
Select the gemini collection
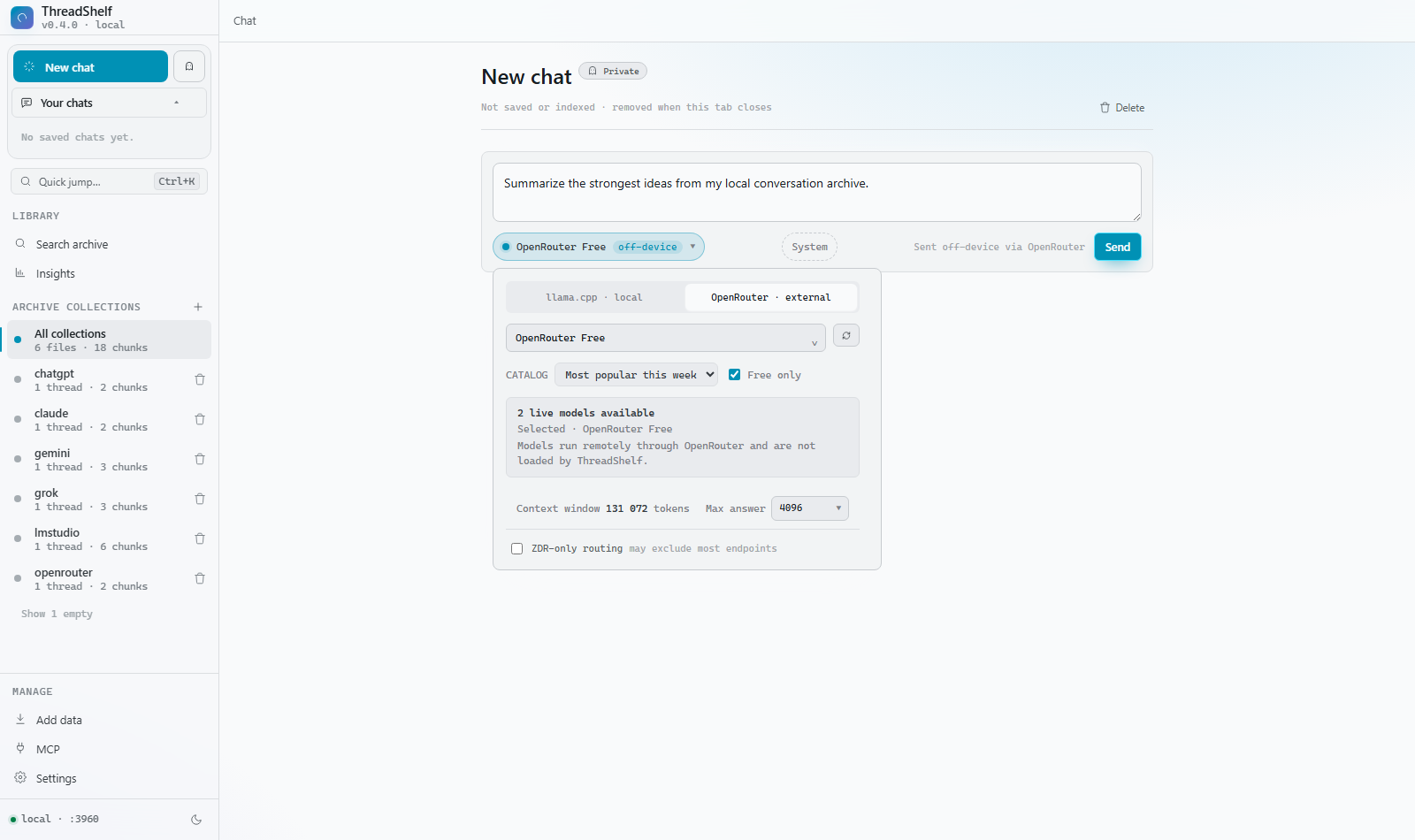[97, 459]
